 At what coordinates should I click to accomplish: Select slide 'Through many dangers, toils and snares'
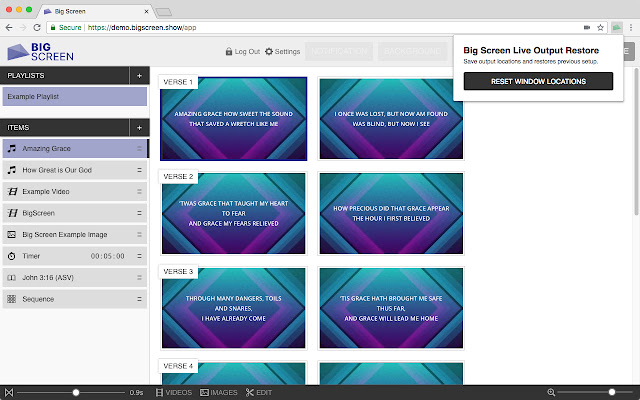[233, 308]
